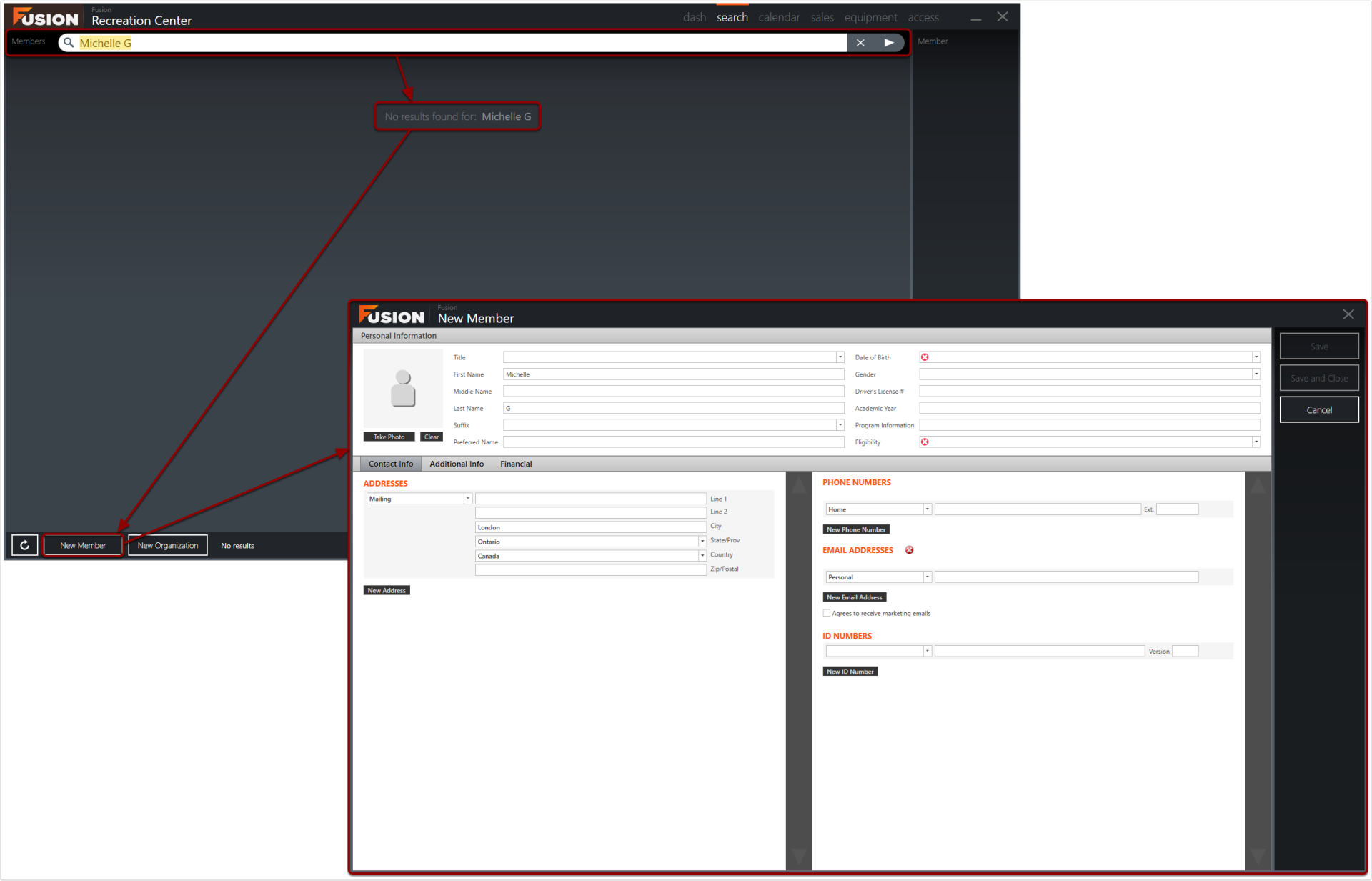Click the red error icon in Eligibility field
This screenshot has width=1372, height=881.
coord(925,442)
